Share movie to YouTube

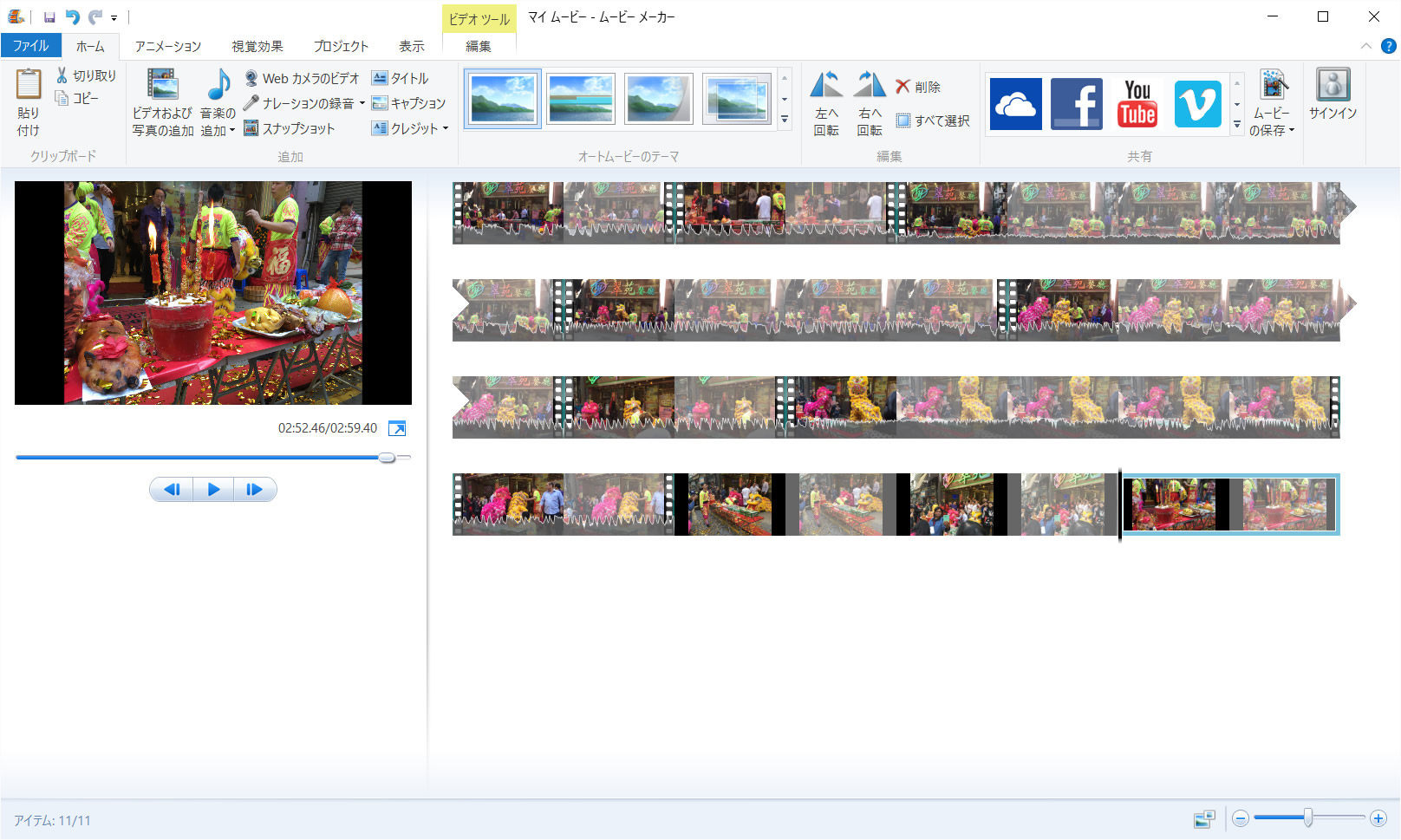(x=1137, y=103)
